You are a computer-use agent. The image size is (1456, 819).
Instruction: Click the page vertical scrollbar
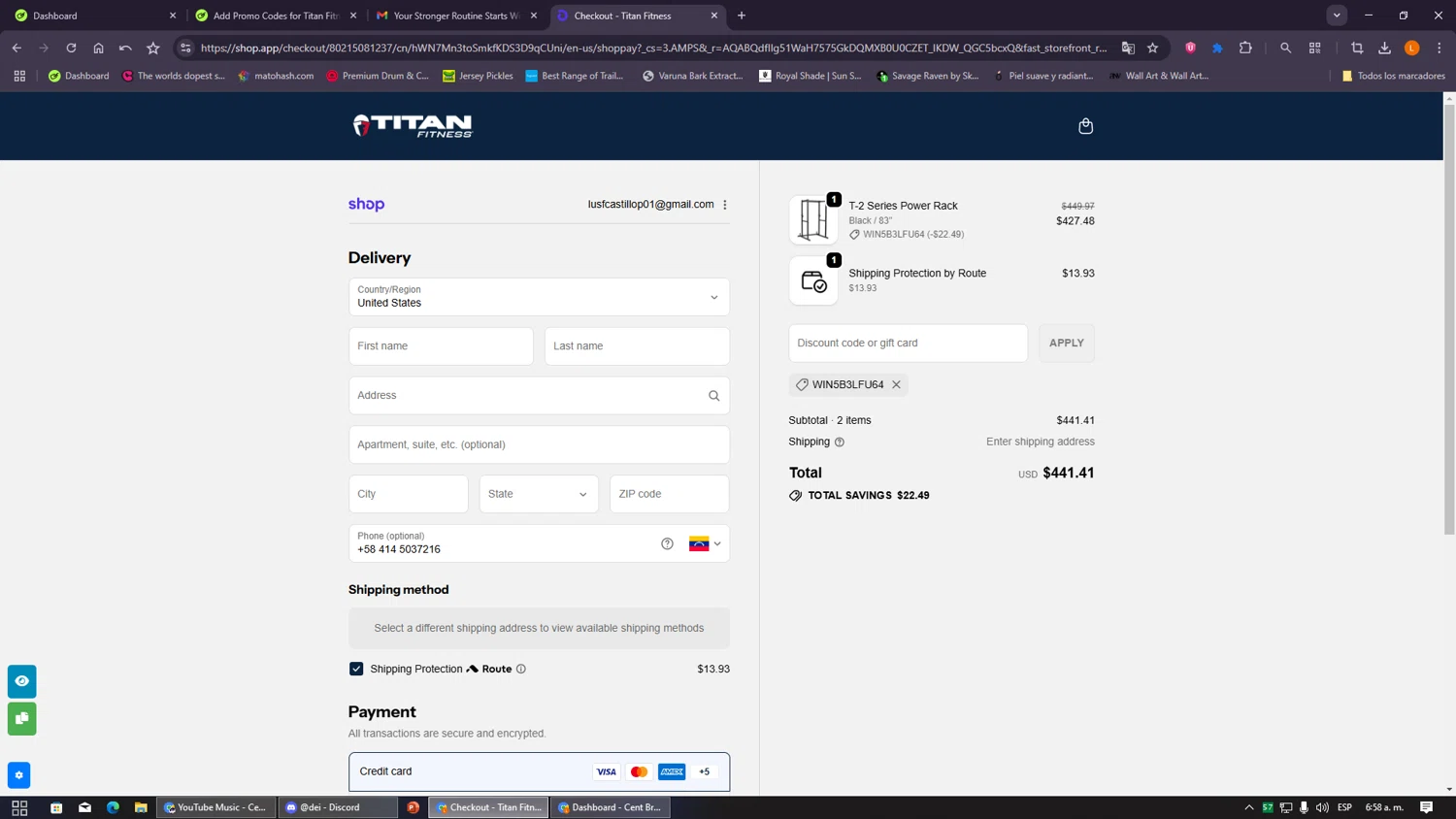click(x=1449, y=320)
